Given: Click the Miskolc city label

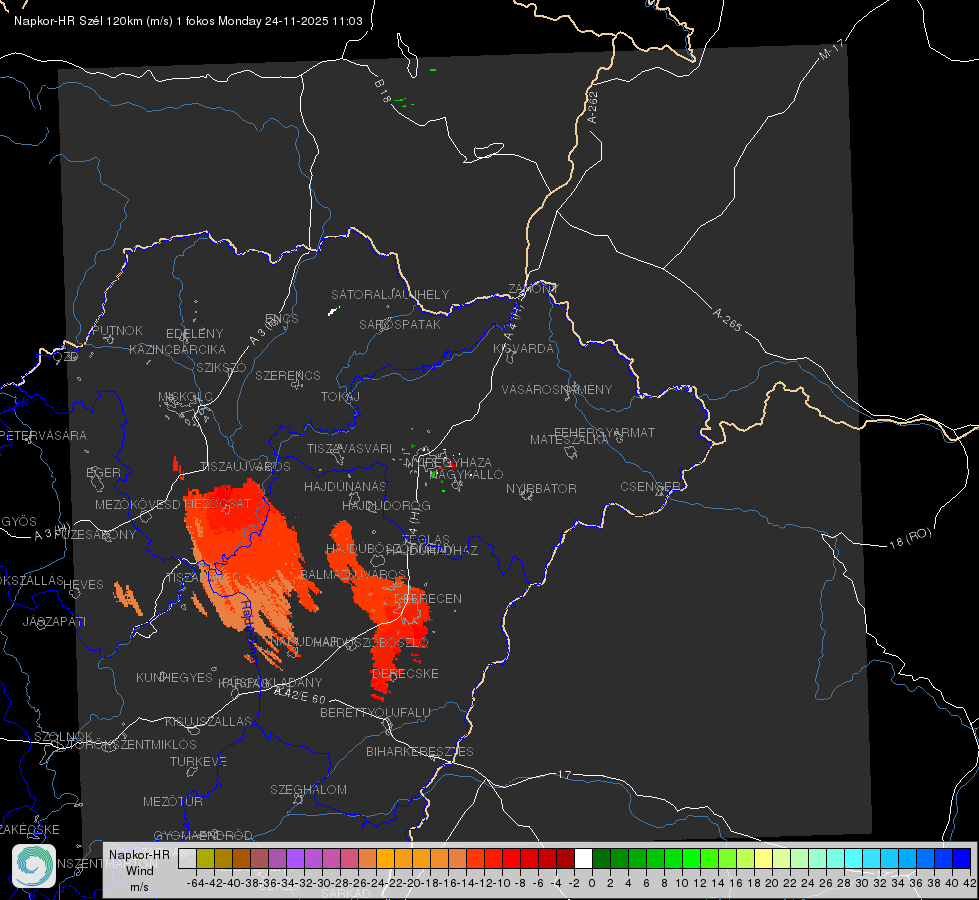Looking at the screenshot, I should [x=185, y=397].
